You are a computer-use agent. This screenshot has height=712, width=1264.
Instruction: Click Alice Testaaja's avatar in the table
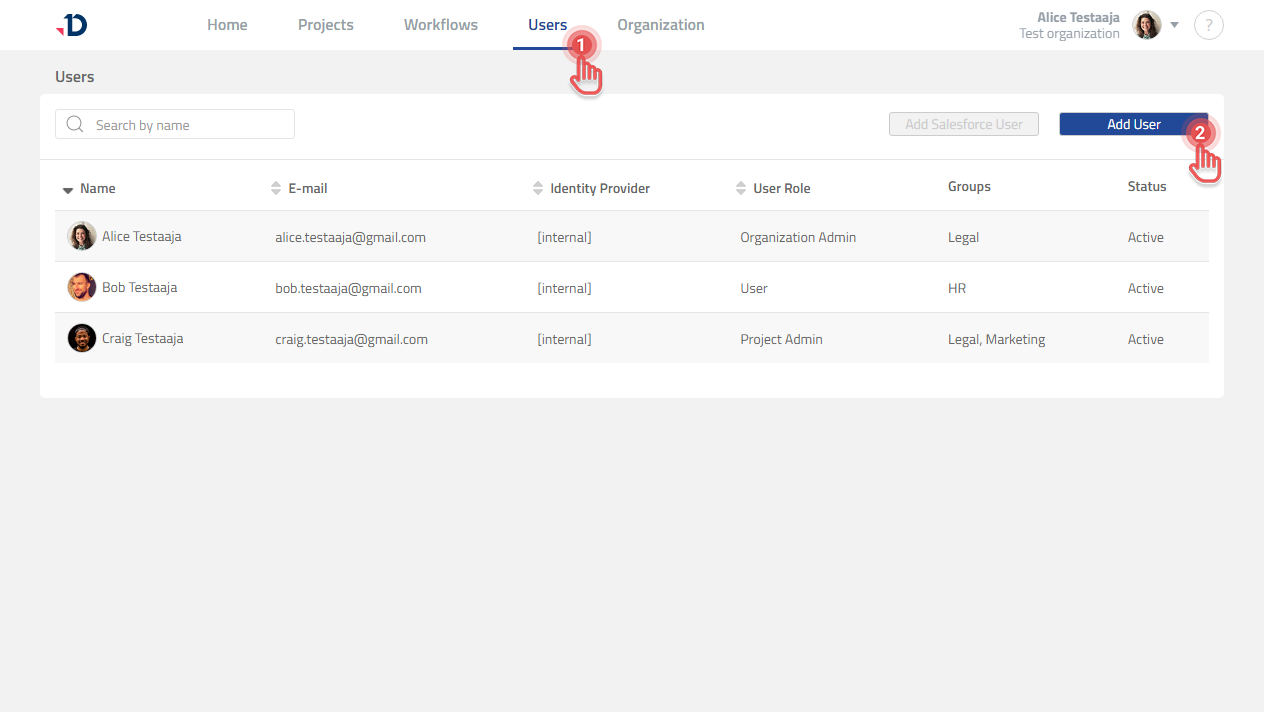pos(81,237)
